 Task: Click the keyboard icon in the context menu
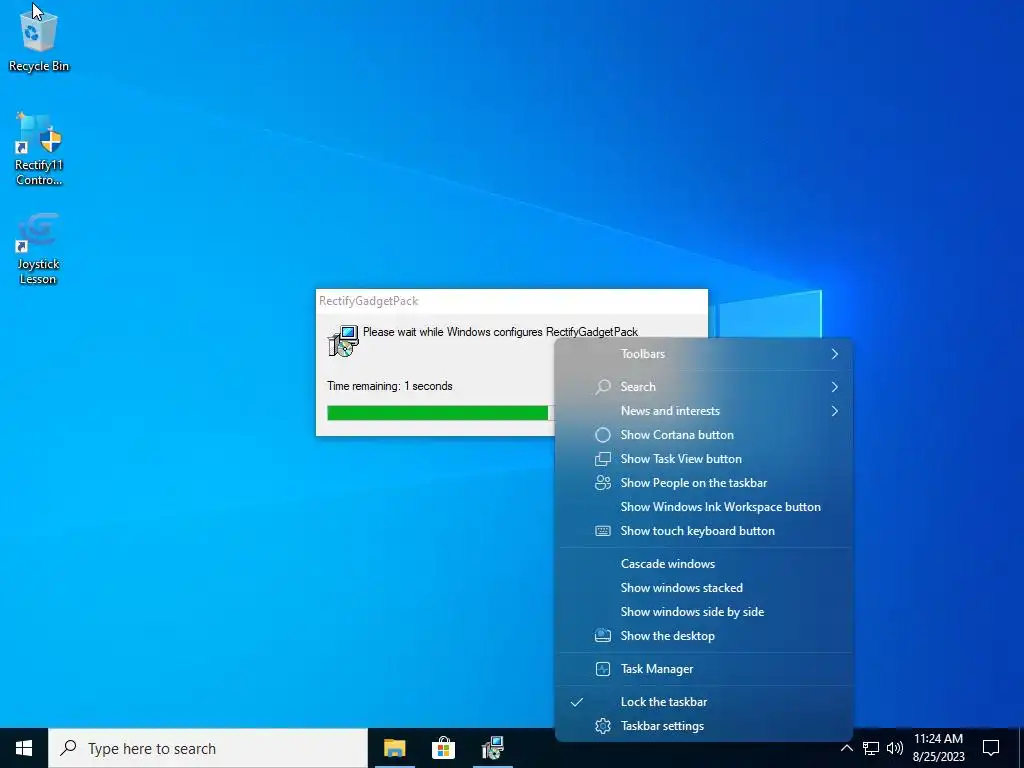(603, 531)
